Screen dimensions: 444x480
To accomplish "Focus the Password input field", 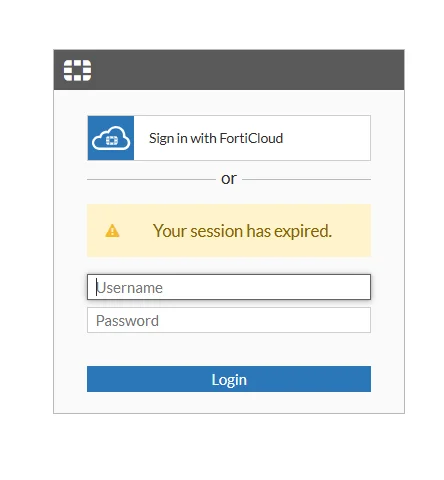I will 229,320.
